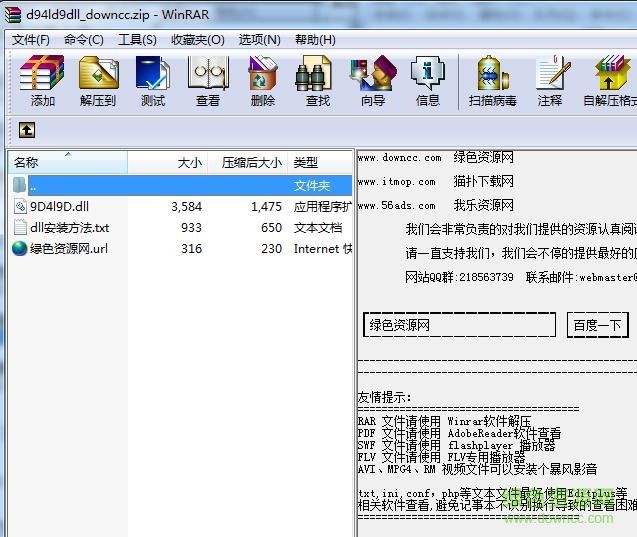Click the 1,475 packed size value
The height and width of the screenshot is (537, 637).
coord(266,206)
